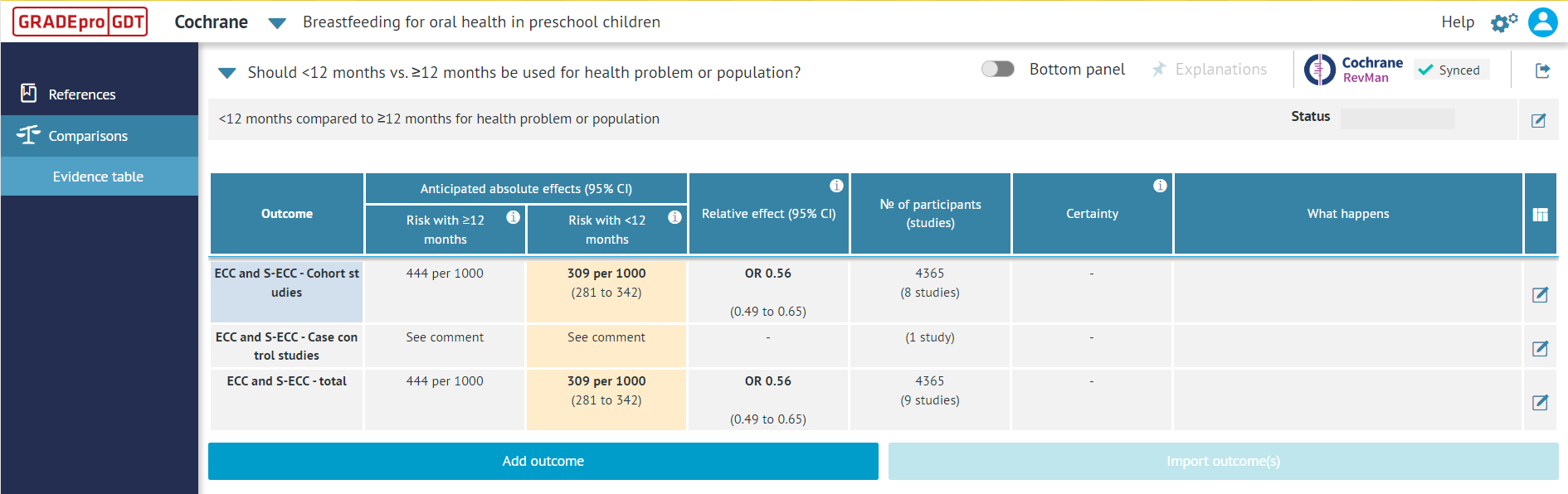The height and width of the screenshot is (494, 1568).
Task: Click the Add outcome button
Action: click(543, 461)
